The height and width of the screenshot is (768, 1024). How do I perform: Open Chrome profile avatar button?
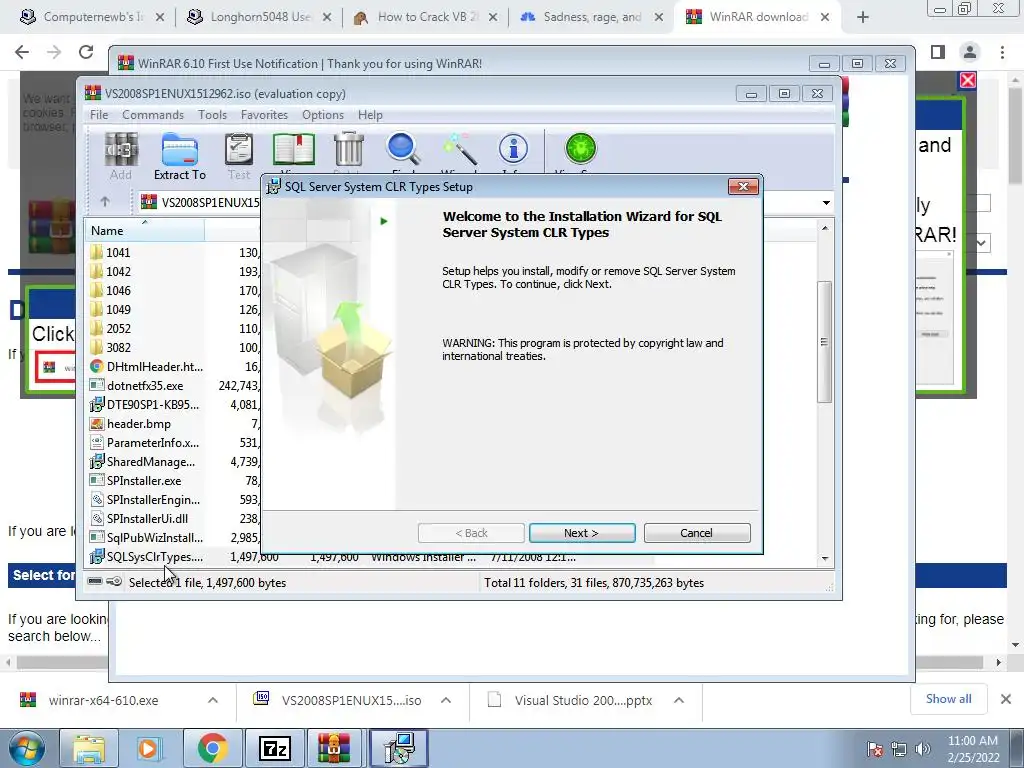[970, 52]
